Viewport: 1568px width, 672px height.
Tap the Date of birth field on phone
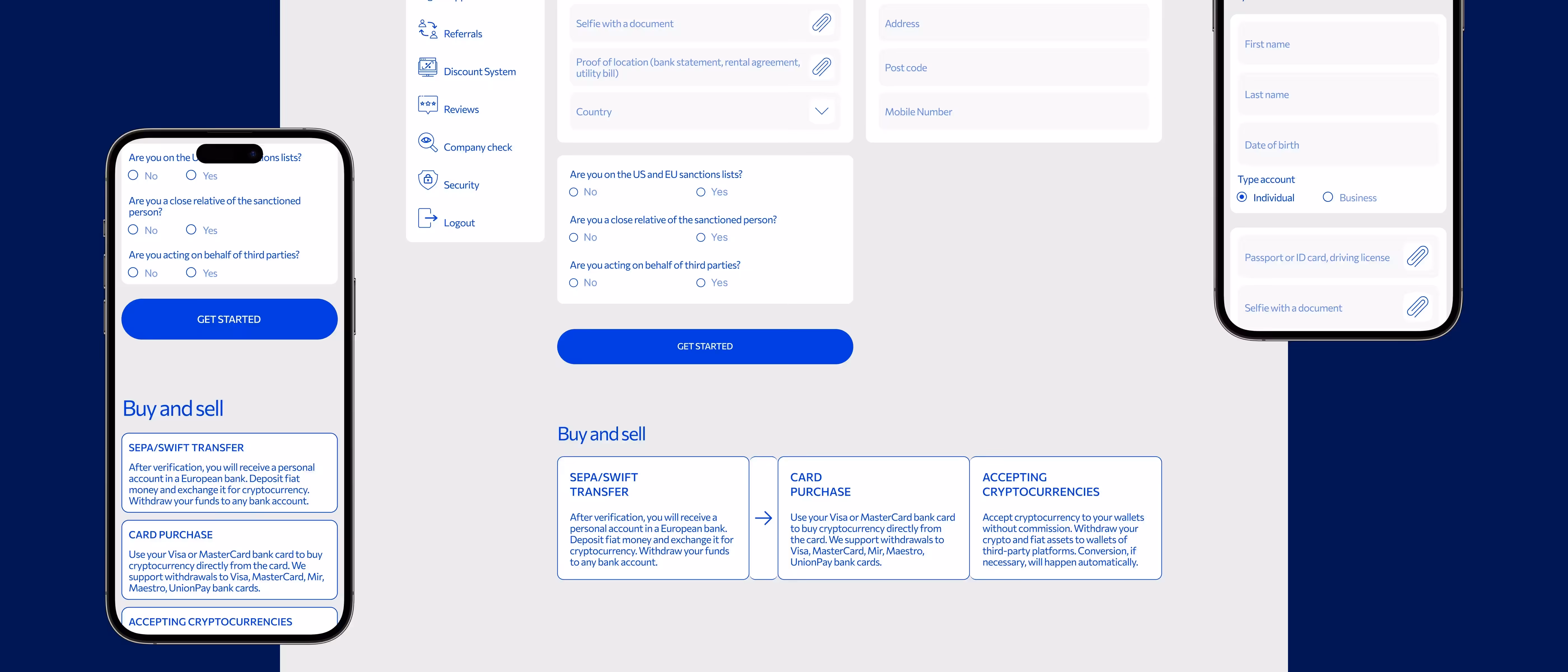click(1338, 145)
